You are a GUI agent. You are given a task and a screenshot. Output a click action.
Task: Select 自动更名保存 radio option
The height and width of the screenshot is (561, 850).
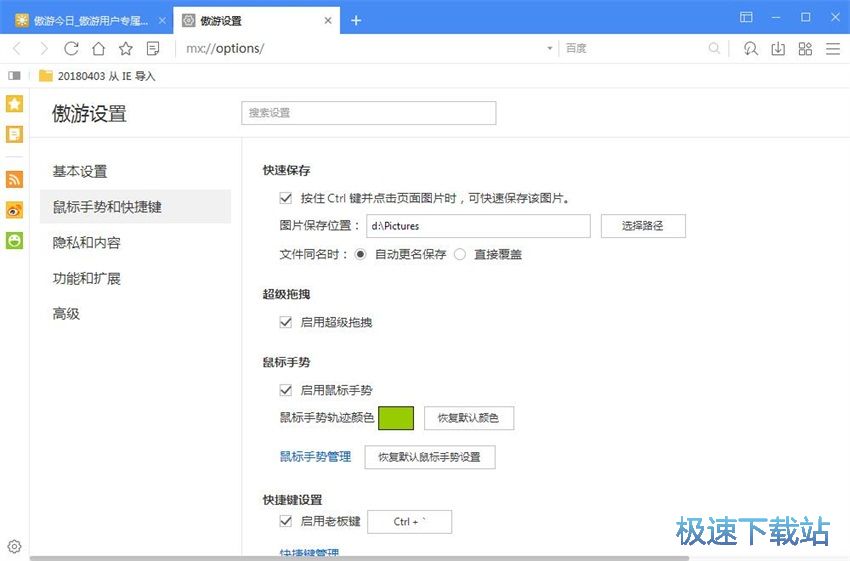[x=360, y=254]
